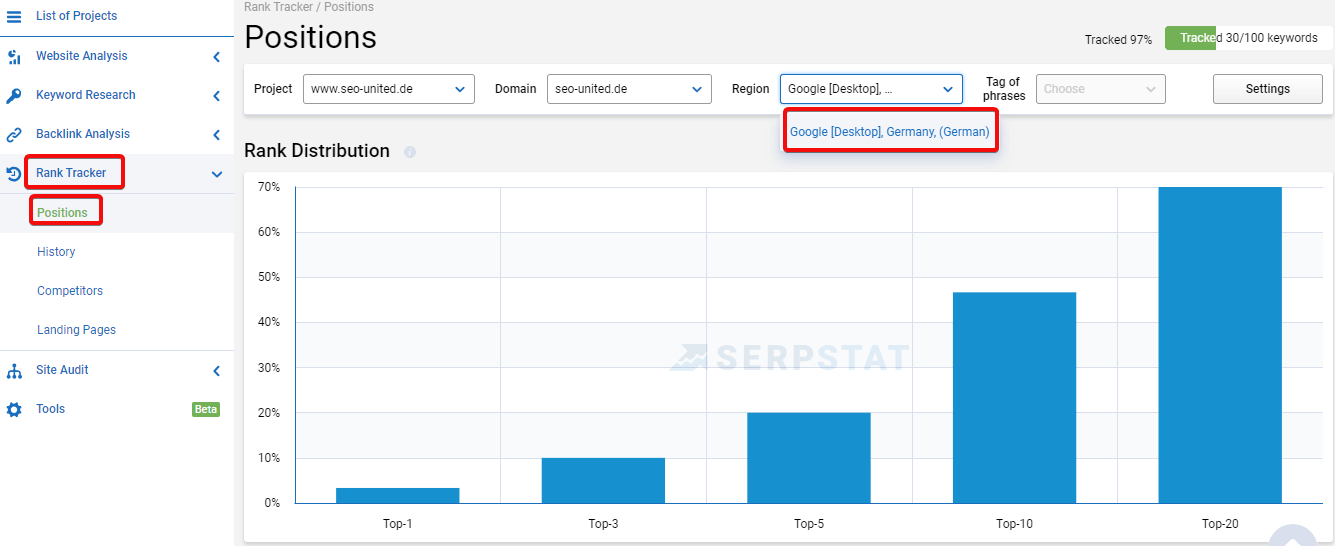Click the Rank Tracker breadcrumb link
1335x546 pixels.
pyautogui.click(x=277, y=7)
